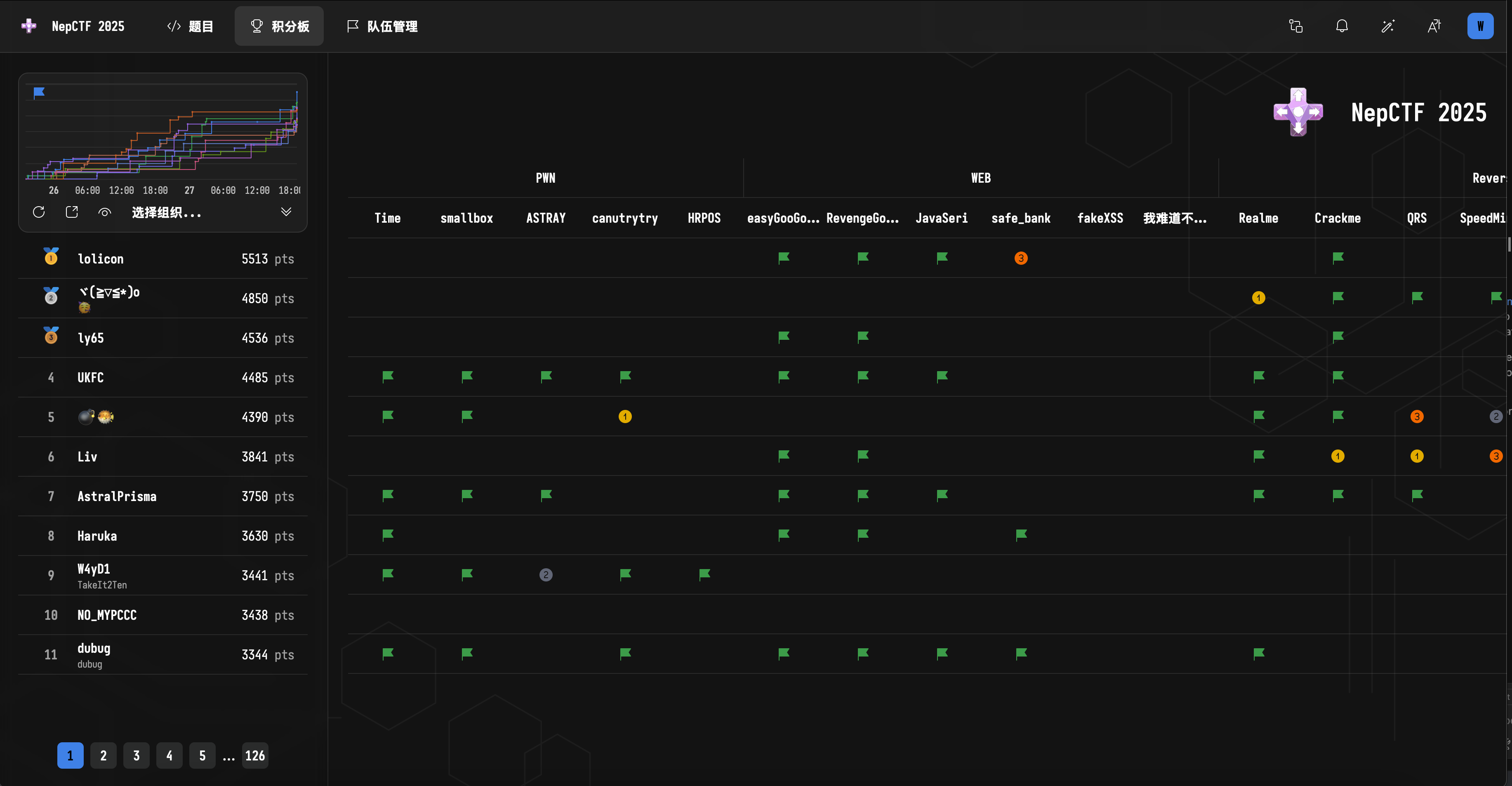Jump to last page 126
The image size is (1512, 786).
pos(255,755)
